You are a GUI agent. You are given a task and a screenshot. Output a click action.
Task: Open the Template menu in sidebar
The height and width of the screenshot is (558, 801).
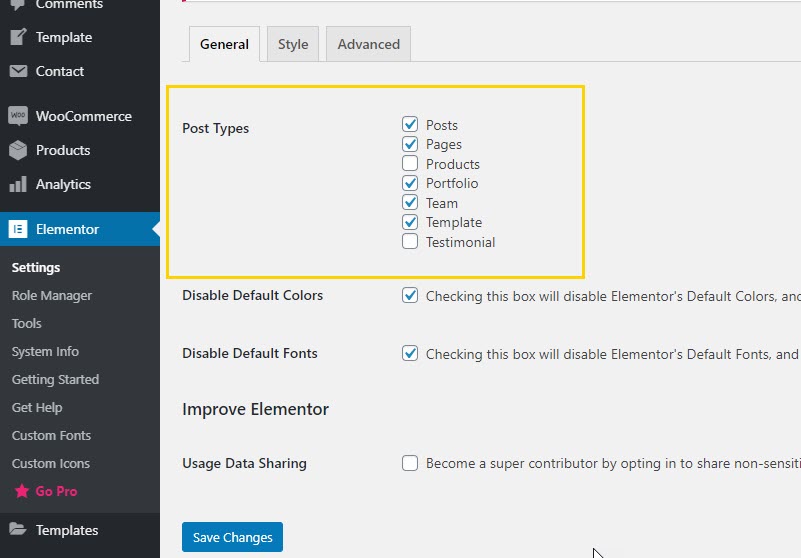tap(80, 37)
